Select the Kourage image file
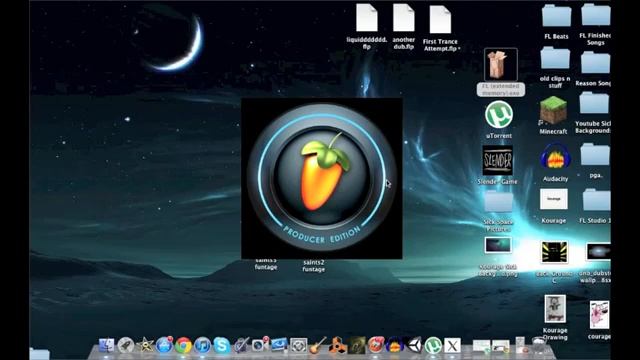The height and width of the screenshot is (360, 640). [x=554, y=199]
